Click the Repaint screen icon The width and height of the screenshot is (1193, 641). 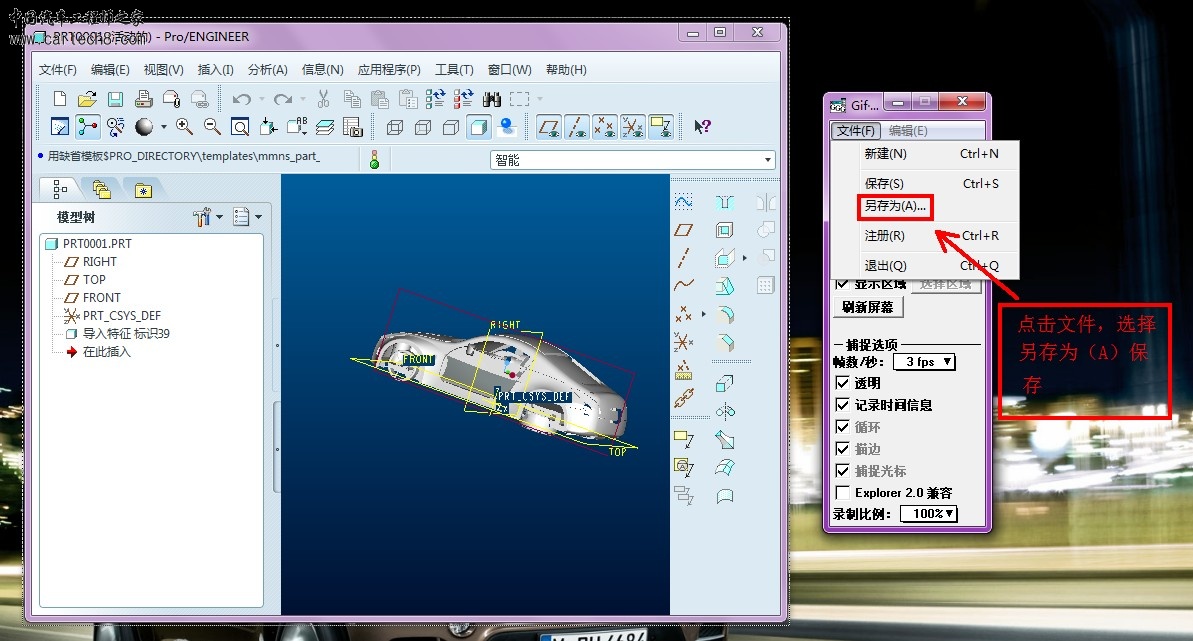point(59,126)
